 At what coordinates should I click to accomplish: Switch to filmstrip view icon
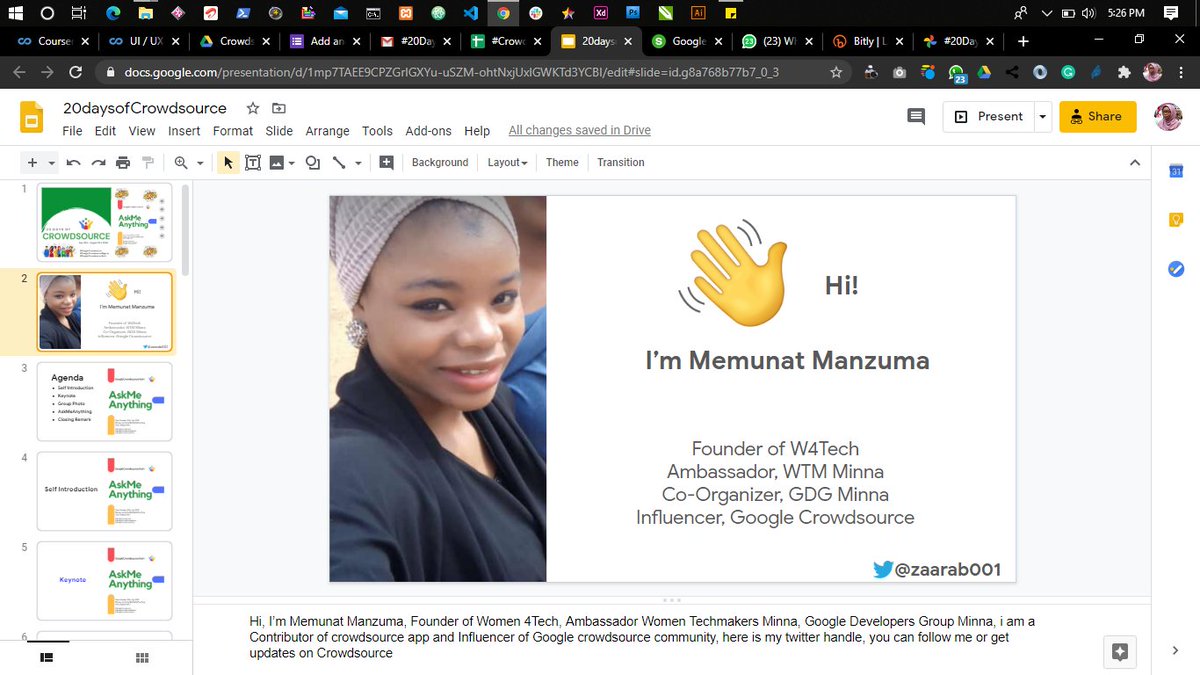[46, 657]
